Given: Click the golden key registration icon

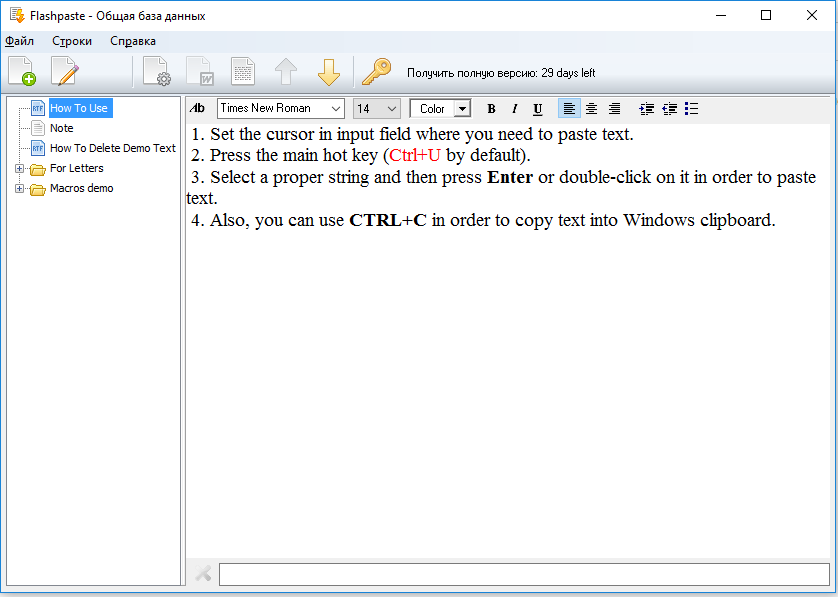Looking at the screenshot, I should point(376,72).
